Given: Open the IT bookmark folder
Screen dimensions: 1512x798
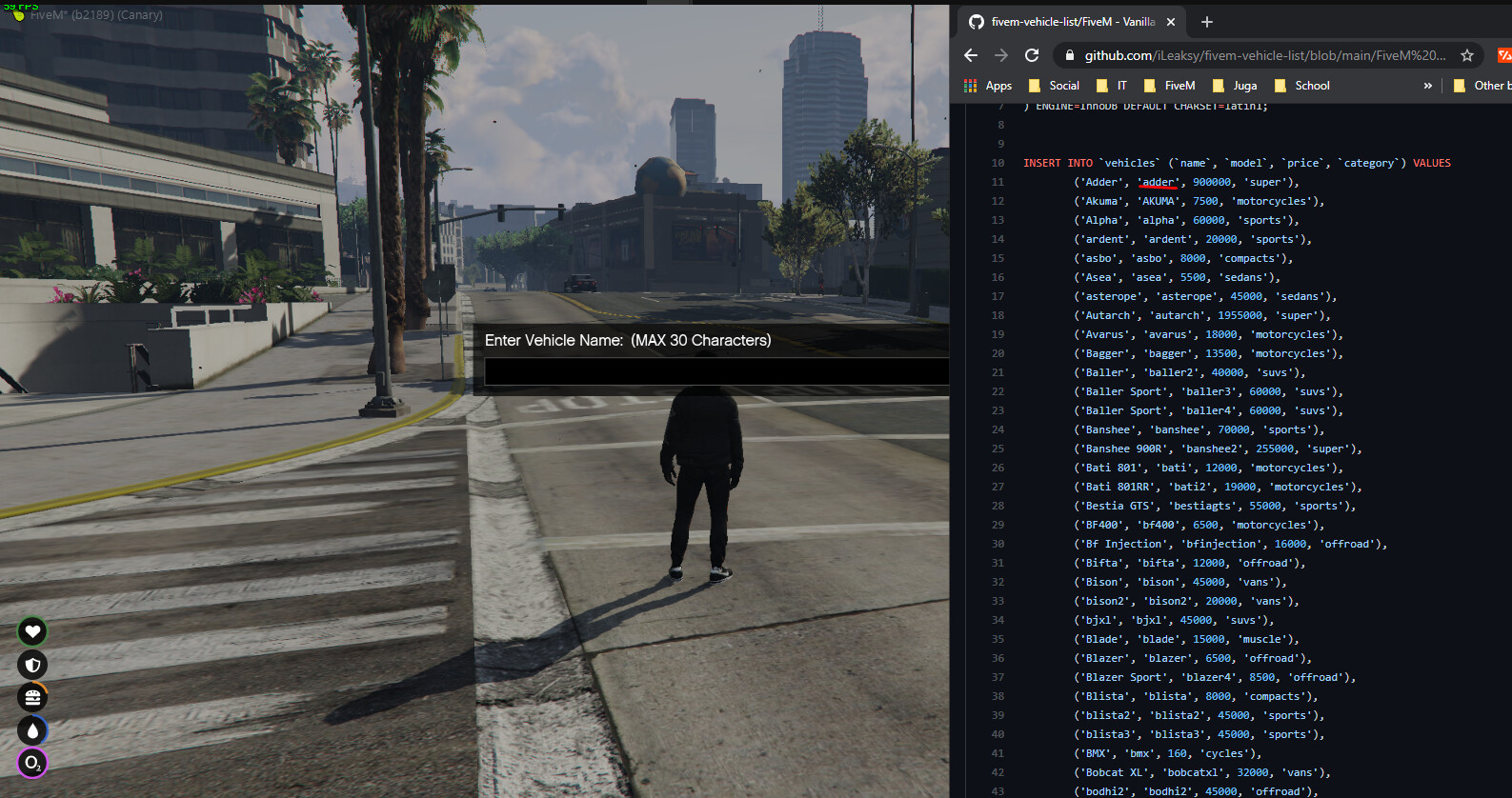Looking at the screenshot, I should (x=1112, y=86).
